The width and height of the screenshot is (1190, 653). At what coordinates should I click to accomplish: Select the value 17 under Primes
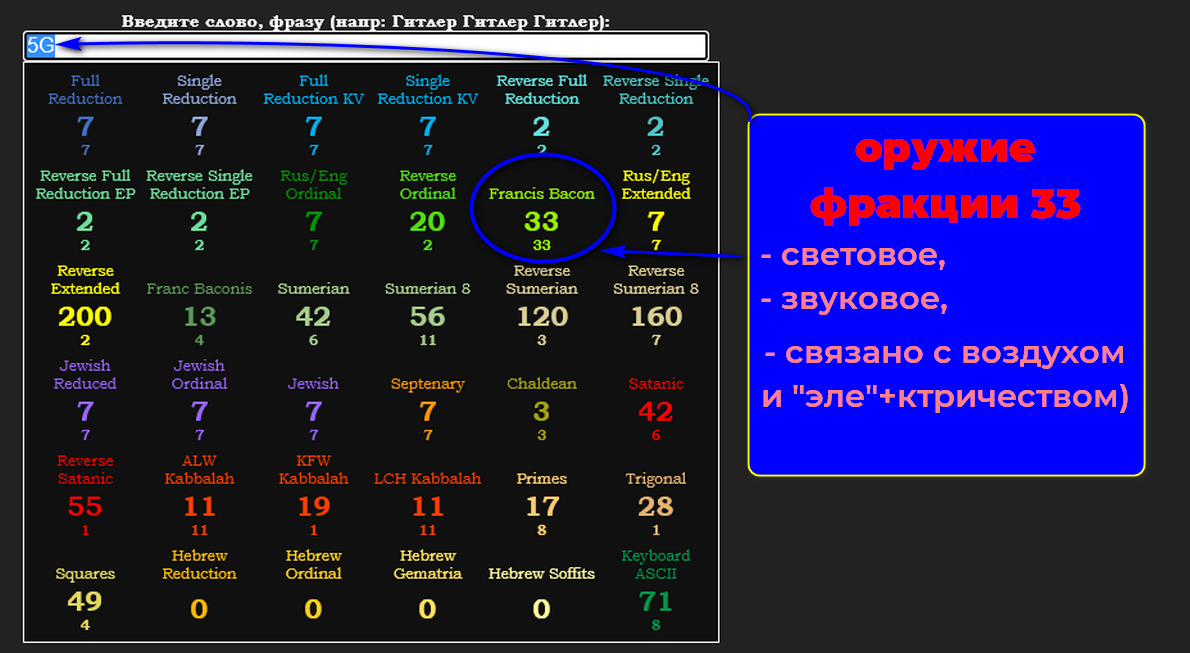point(542,506)
